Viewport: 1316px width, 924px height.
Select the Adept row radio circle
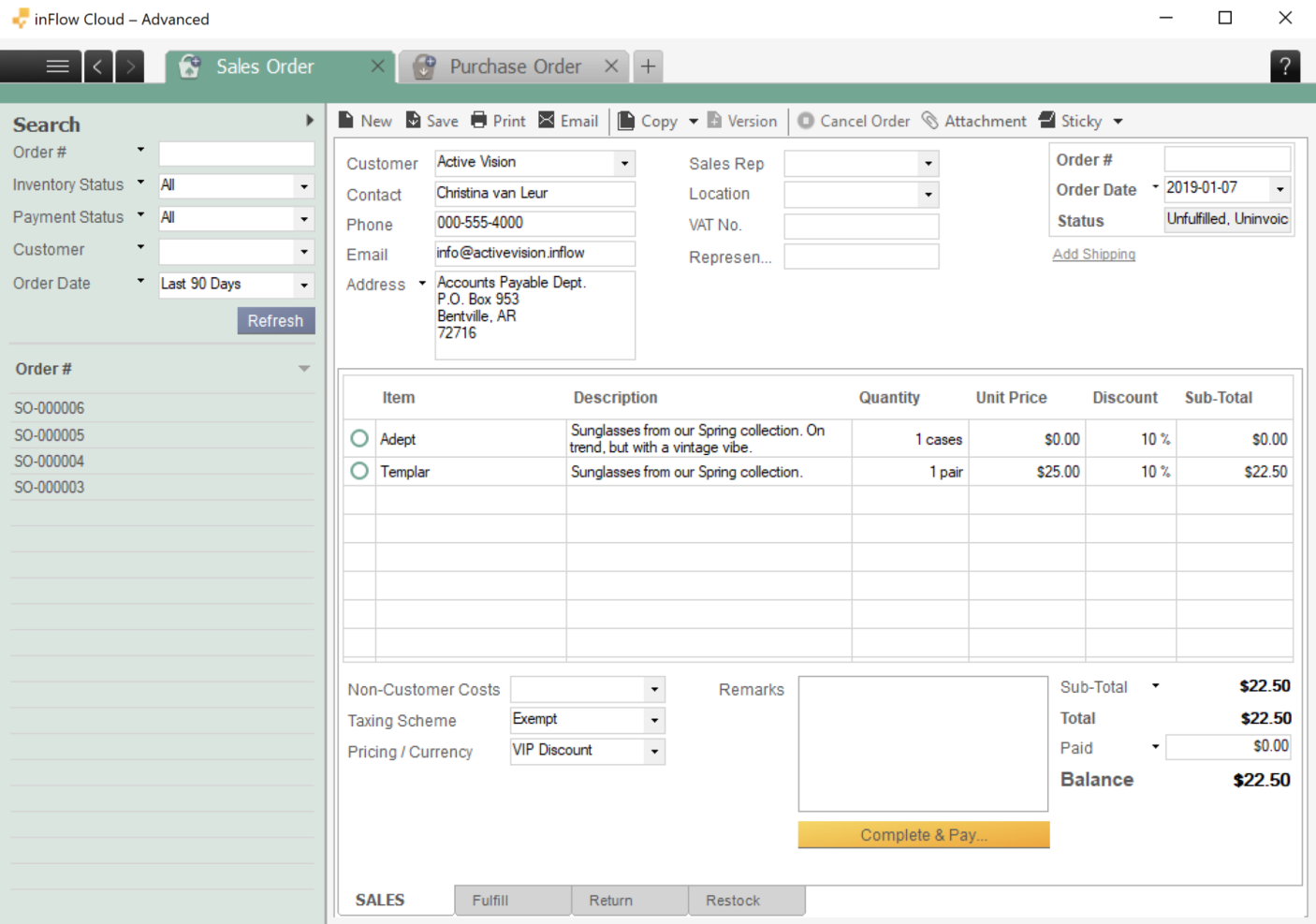[x=359, y=438]
